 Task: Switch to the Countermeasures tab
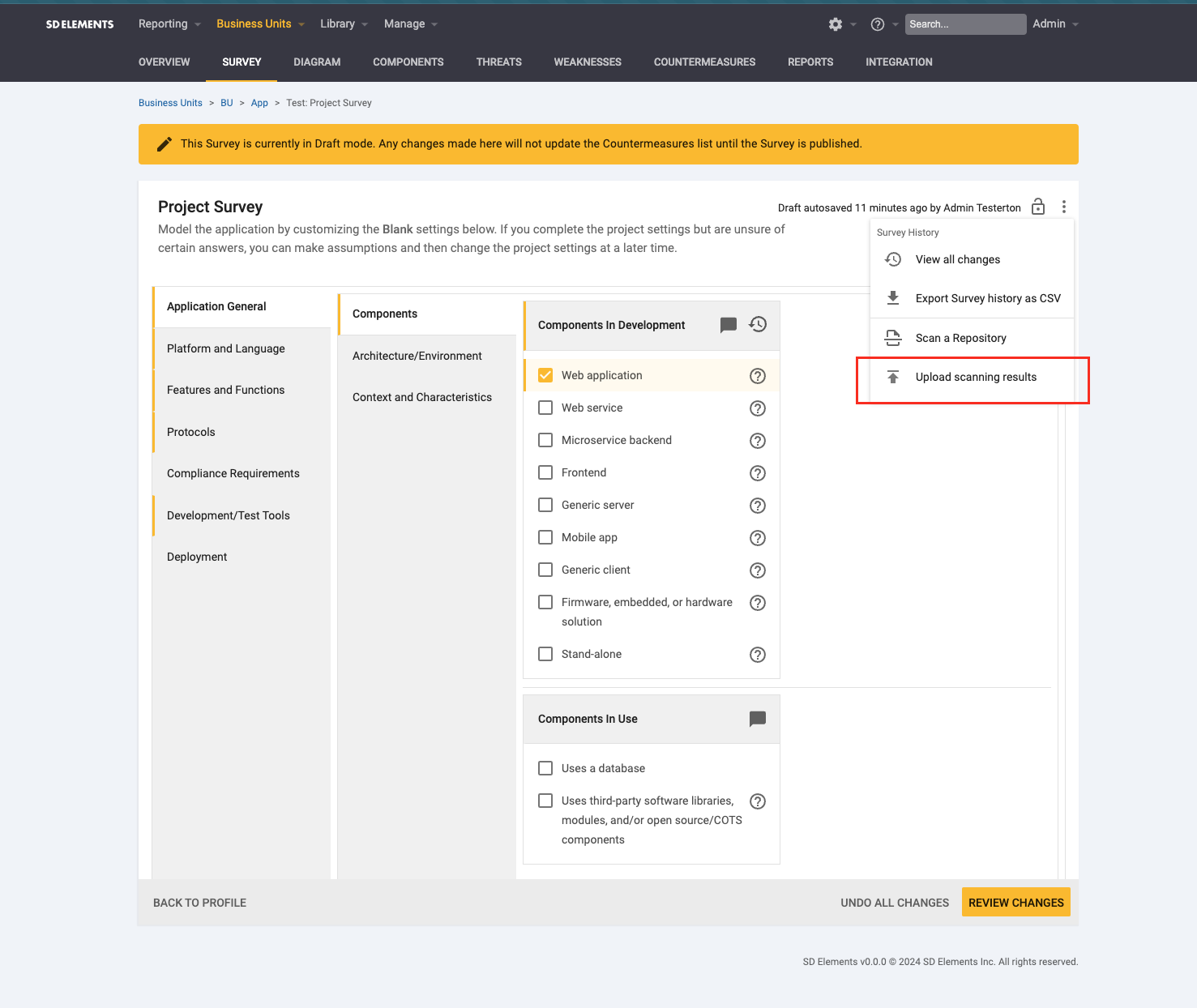704,62
